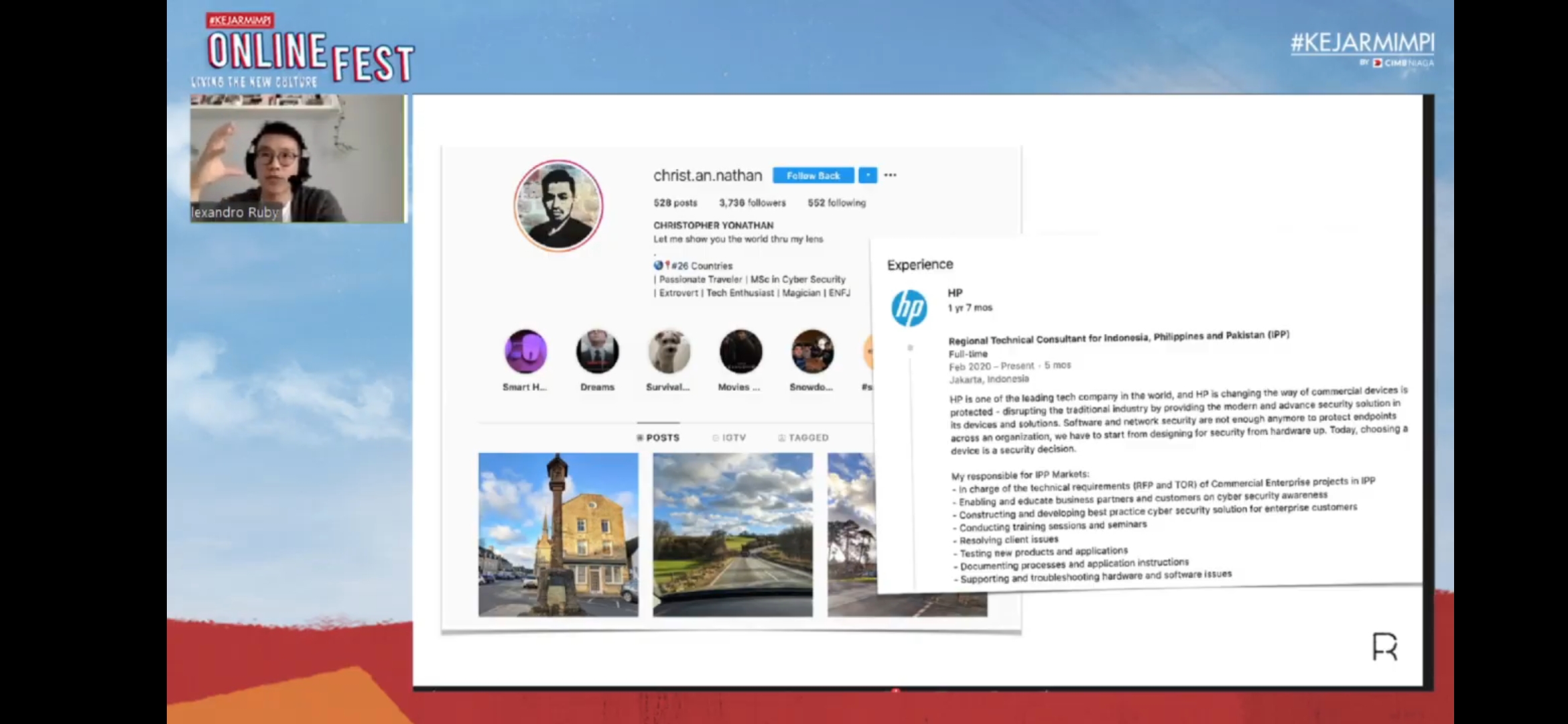The height and width of the screenshot is (724, 1568).
Task: Open the dropdown arrow beside Follow Back
Action: click(x=868, y=175)
